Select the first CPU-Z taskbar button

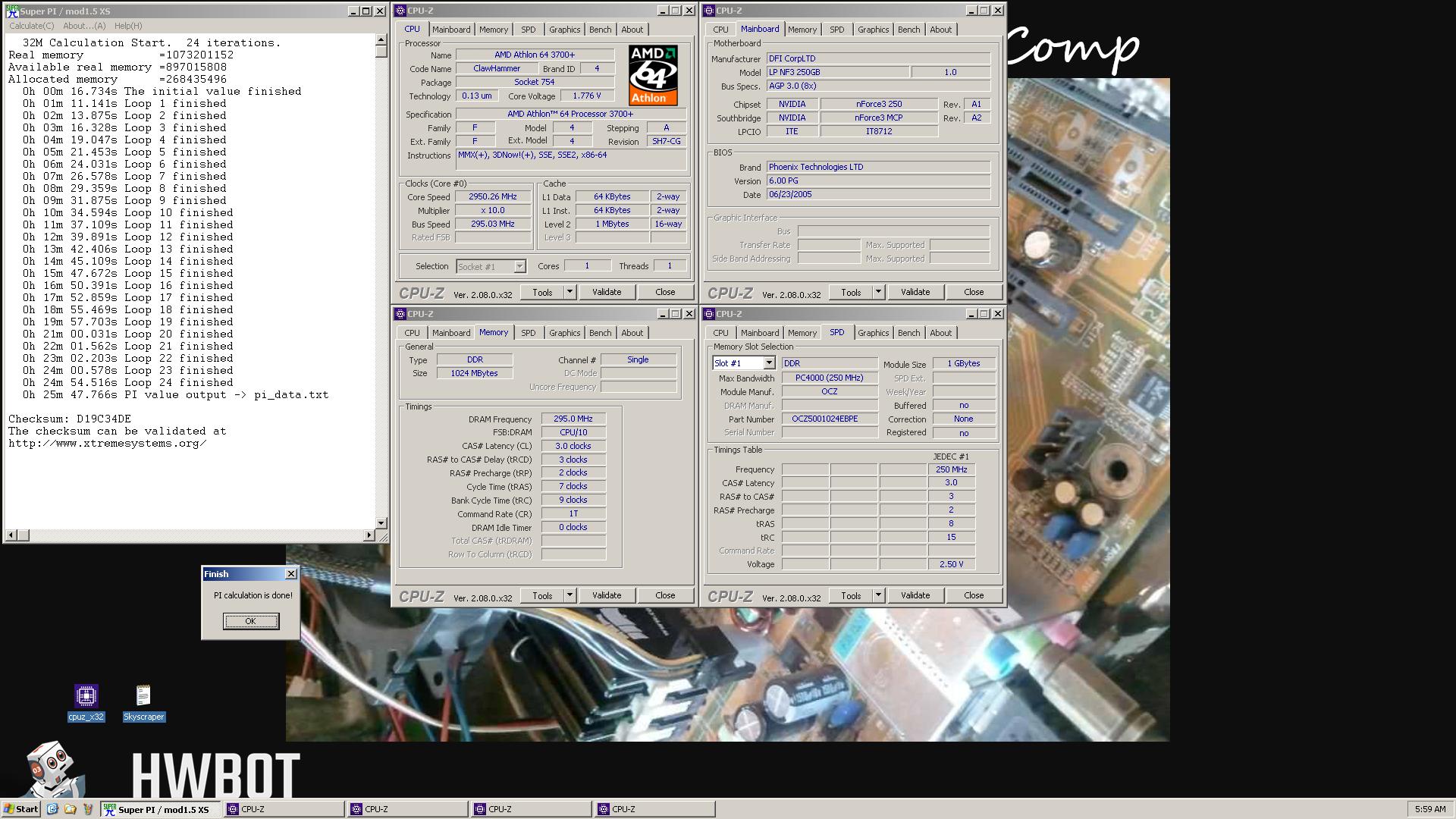pyautogui.click(x=284, y=809)
